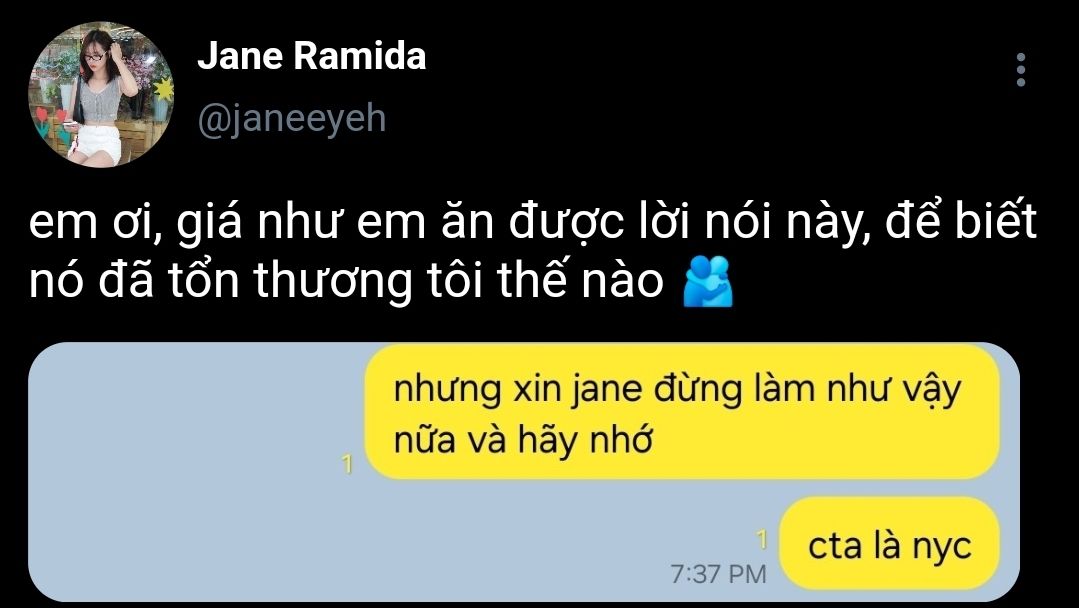Screen dimensions: 1079x608
Task: Open the three-dot more options menu
Action: click(x=1021, y=69)
